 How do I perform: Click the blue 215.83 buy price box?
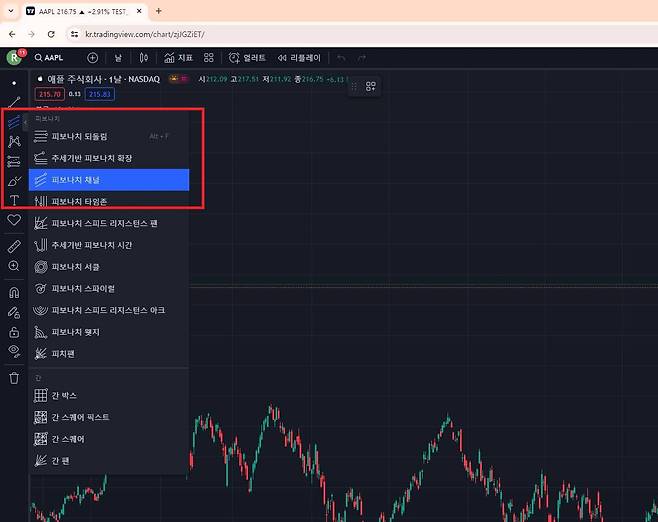click(99, 94)
